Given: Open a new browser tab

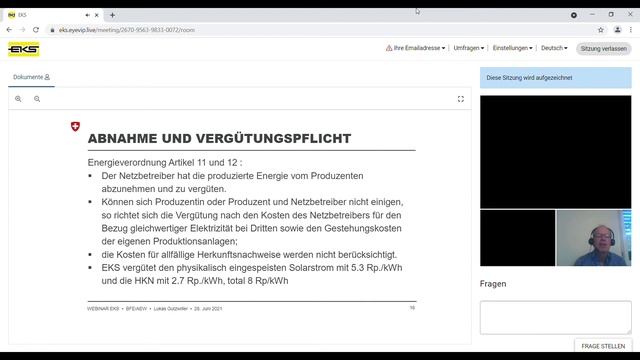Looking at the screenshot, I should point(112,15).
